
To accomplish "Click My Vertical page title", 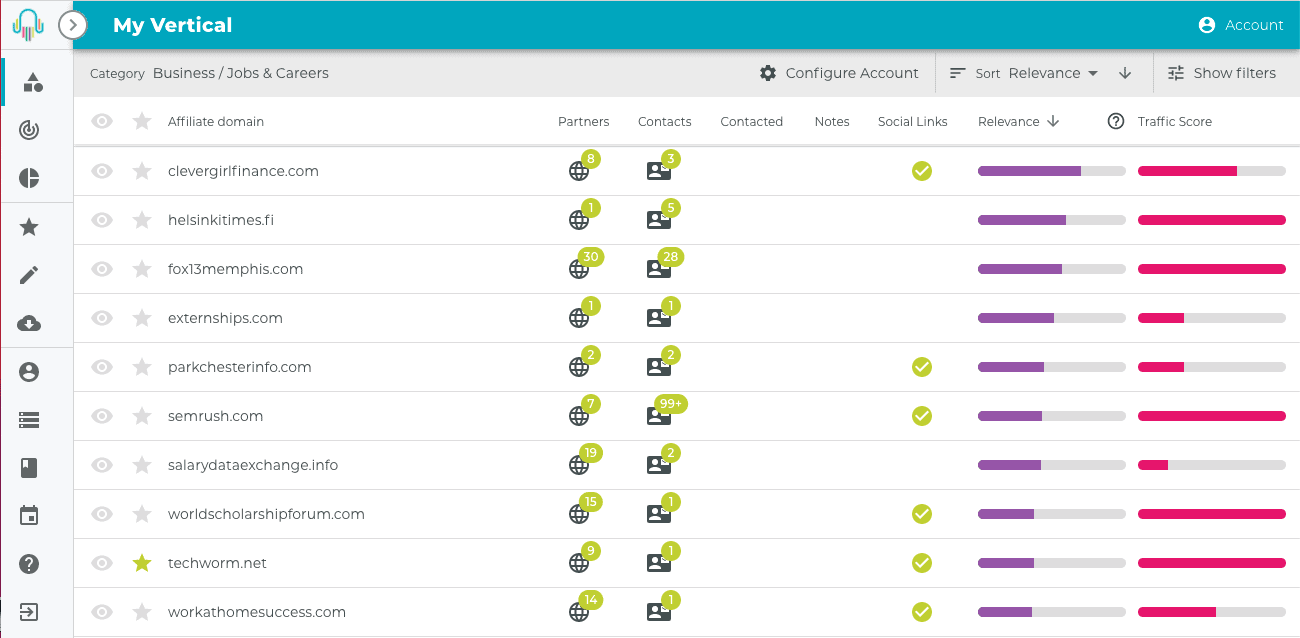I will pos(173,25).
